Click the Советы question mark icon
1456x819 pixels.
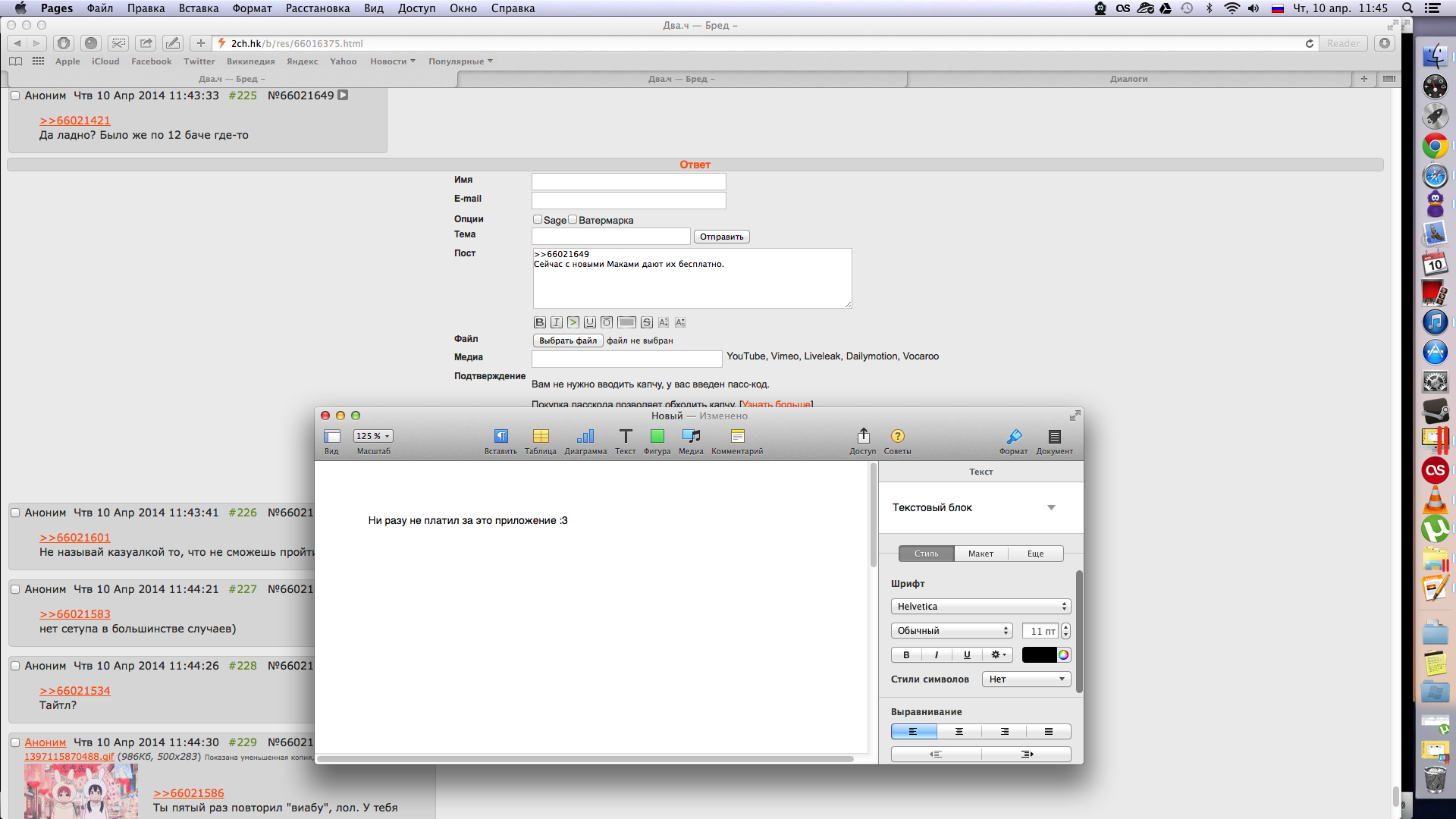coord(897,437)
